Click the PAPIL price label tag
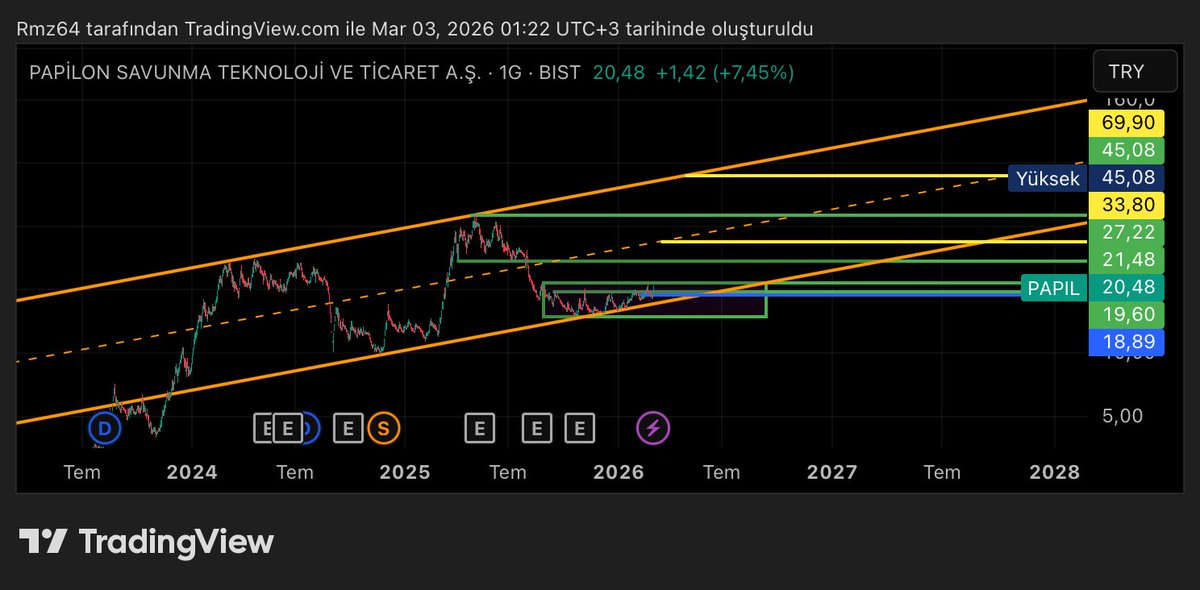The width and height of the screenshot is (1200, 590). pos(1054,288)
